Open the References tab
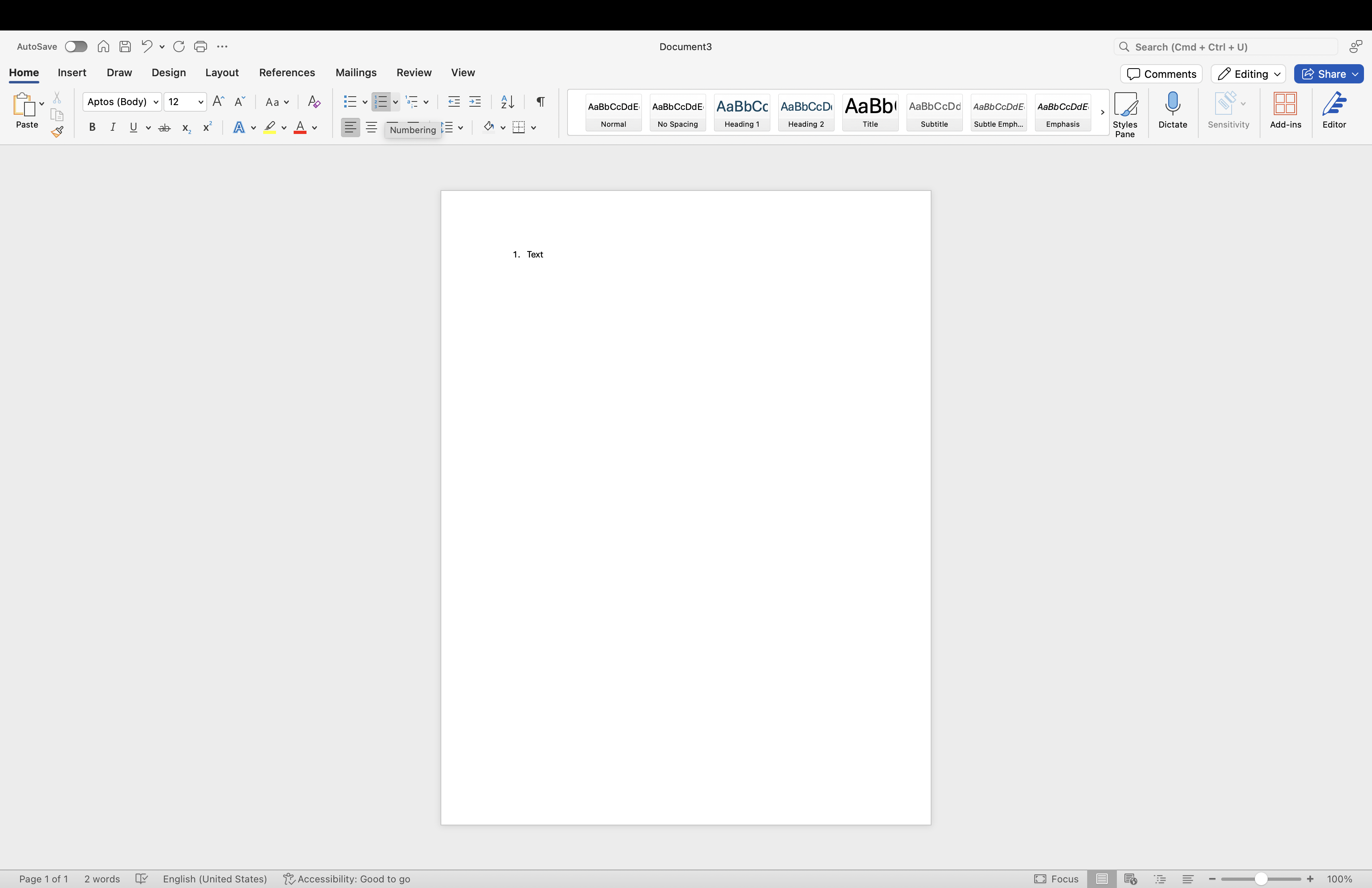Viewport: 1372px width, 888px height. click(286, 73)
